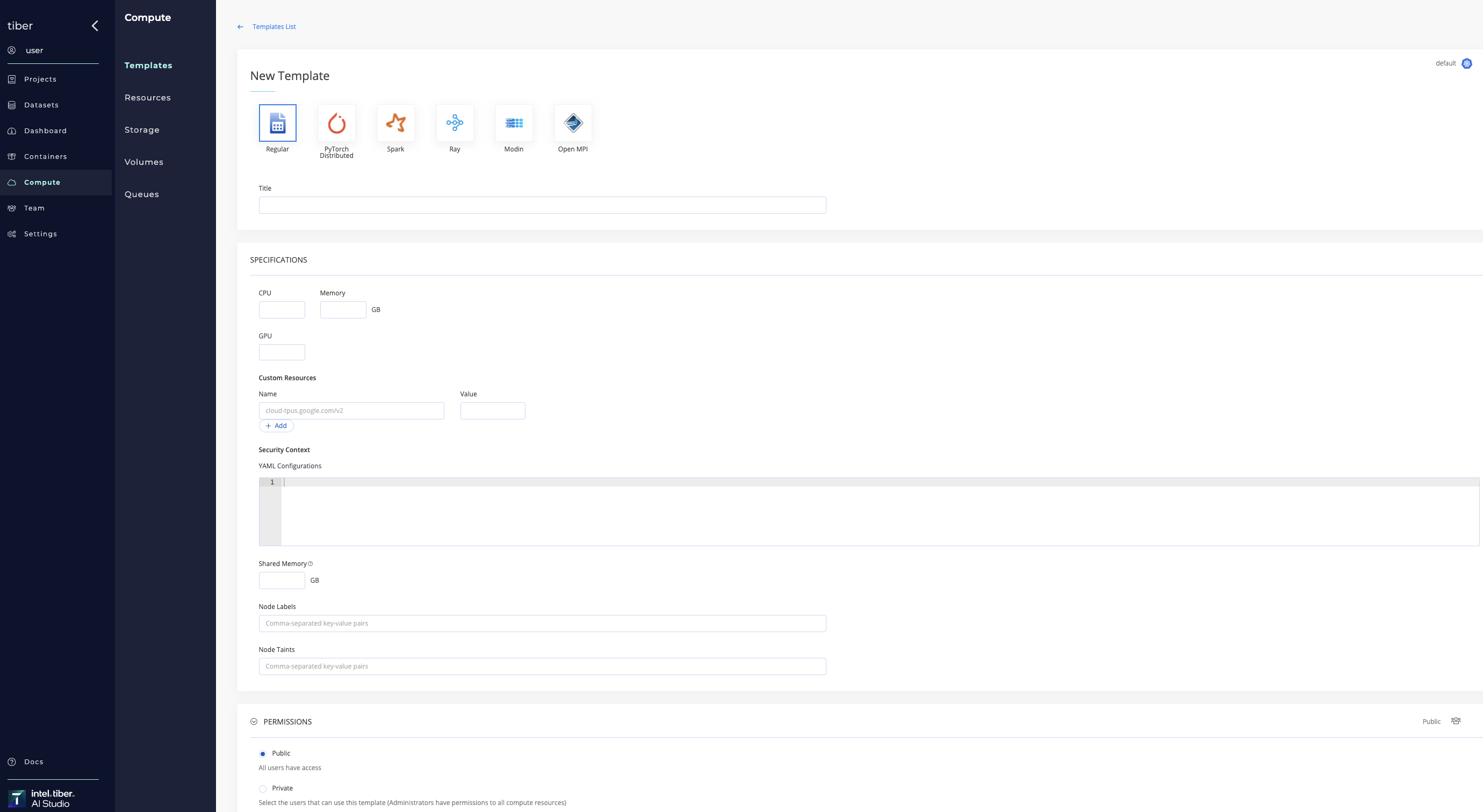Click the Custom Resources Value field
The width and height of the screenshot is (1483, 812).
493,411
